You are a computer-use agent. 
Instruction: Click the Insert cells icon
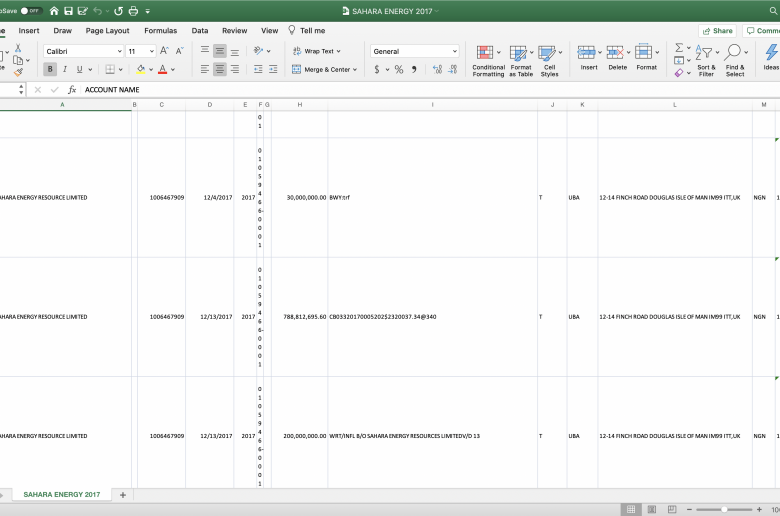[x=586, y=52]
